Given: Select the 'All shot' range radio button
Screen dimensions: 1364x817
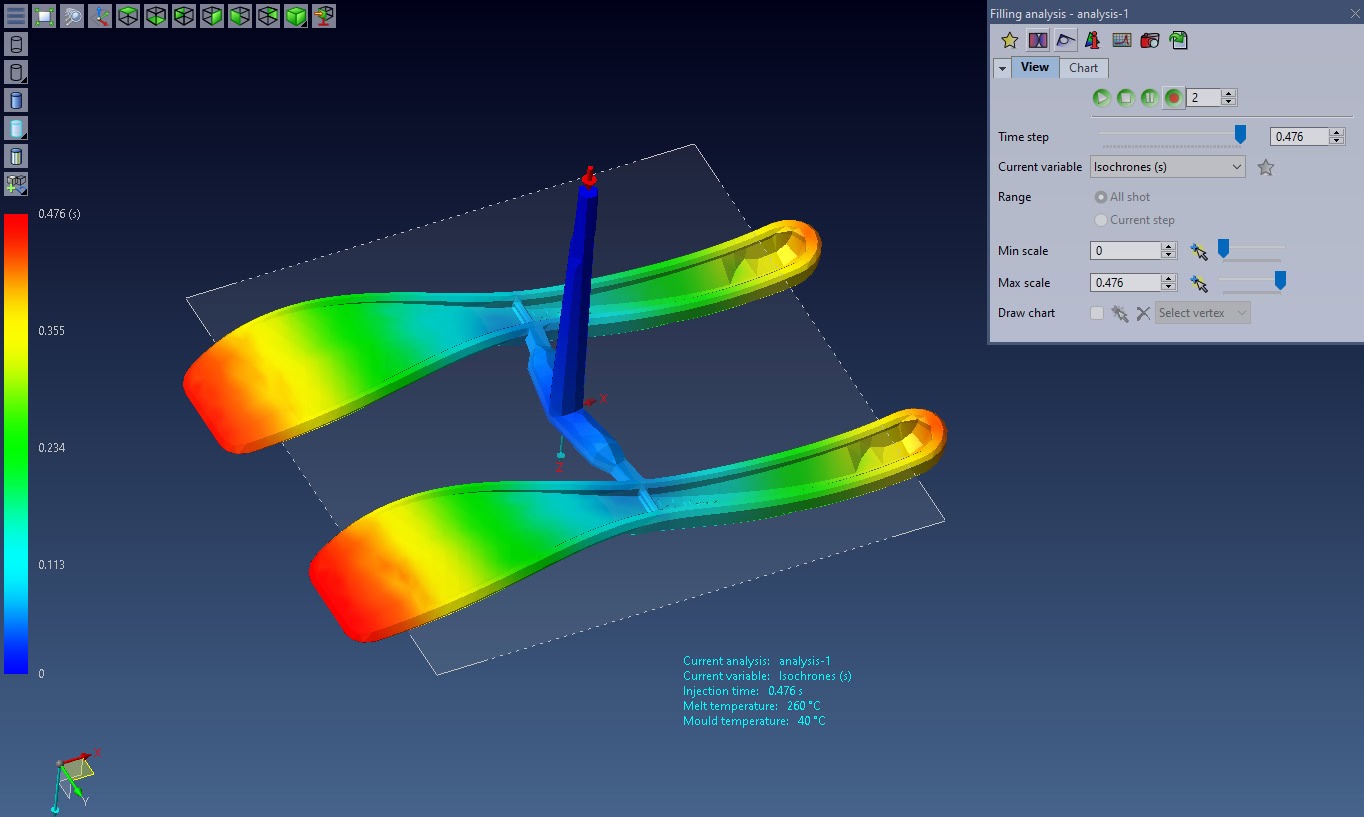Looking at the screenshot, I should pos(1102,197).
